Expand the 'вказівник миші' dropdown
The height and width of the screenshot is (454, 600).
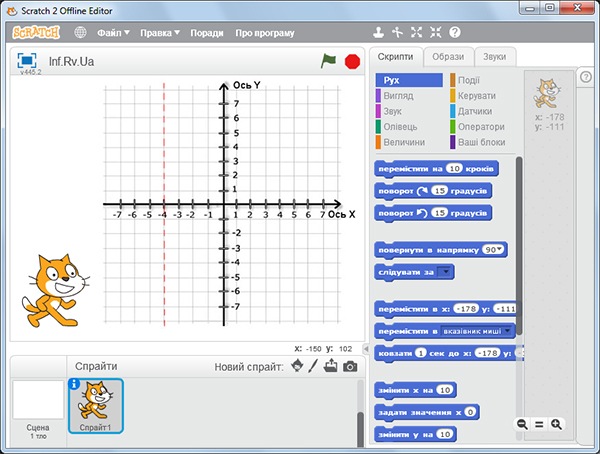click(x=509, y=330)
